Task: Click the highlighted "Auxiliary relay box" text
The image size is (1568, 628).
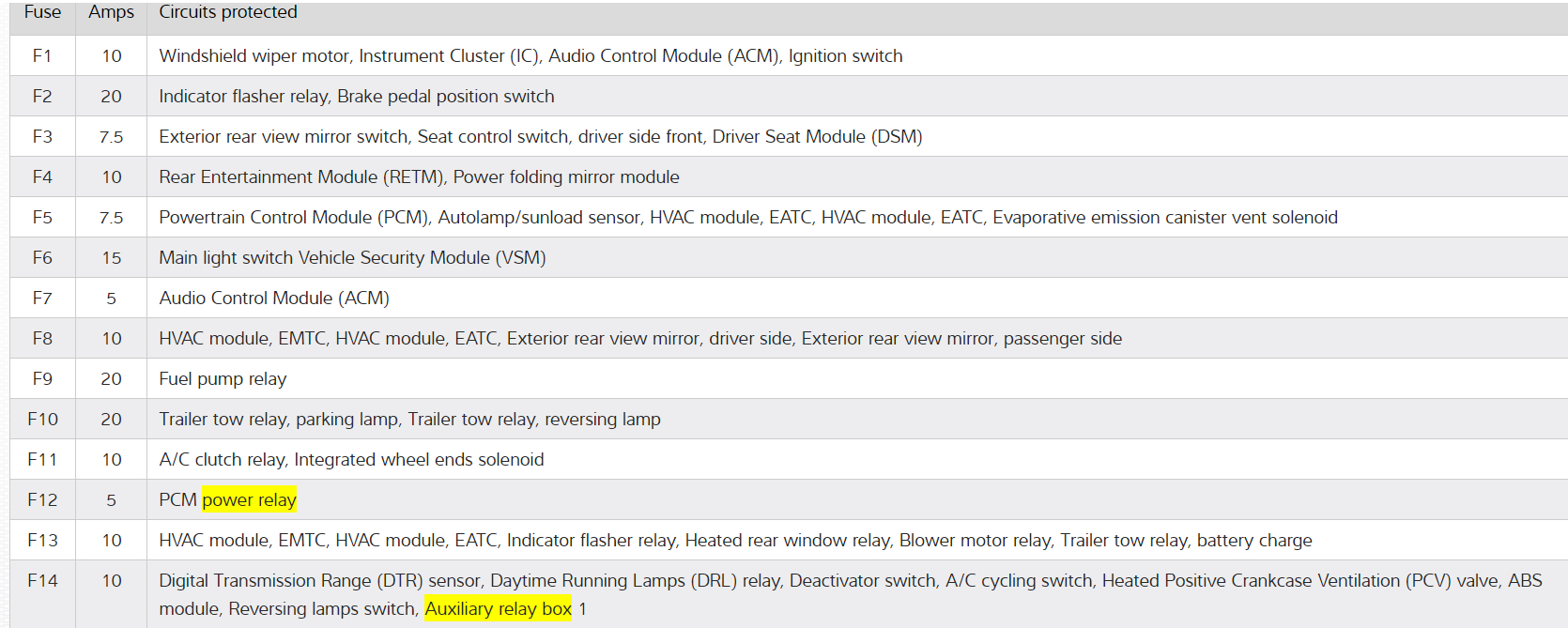Action: click(498, 609)
